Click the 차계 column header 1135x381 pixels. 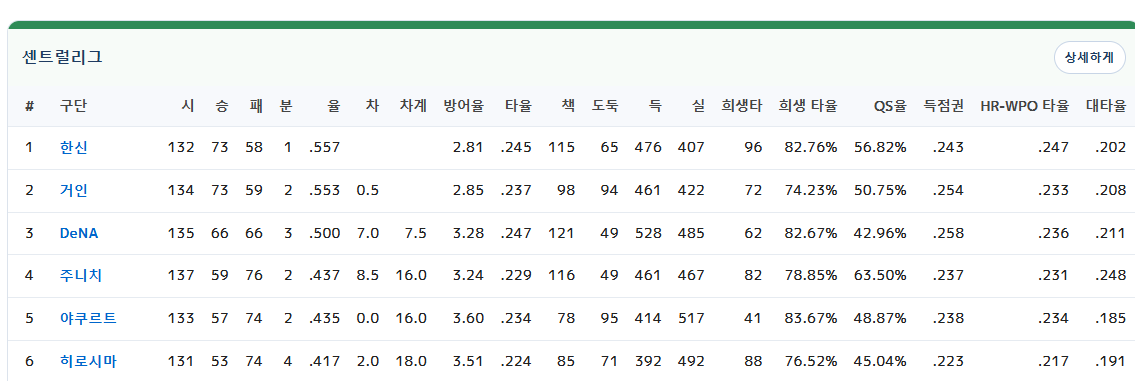coord(413,106)
